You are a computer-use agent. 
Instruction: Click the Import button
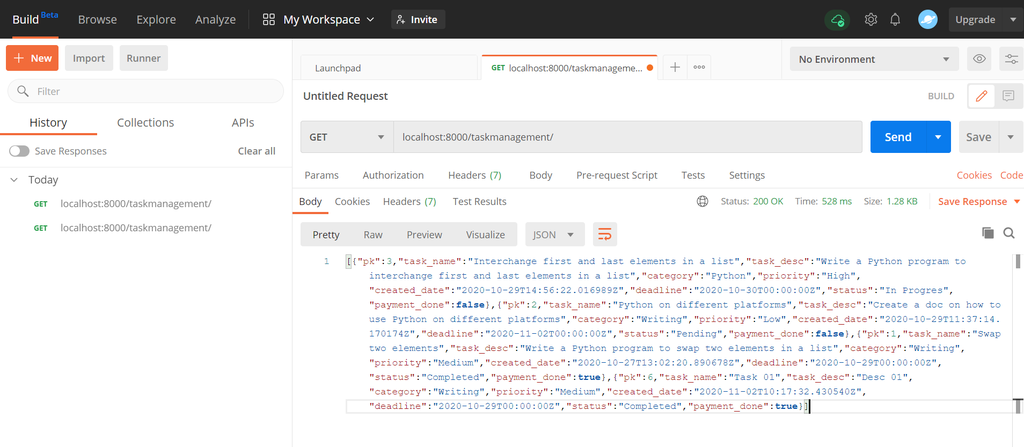[x=89, y=58]
